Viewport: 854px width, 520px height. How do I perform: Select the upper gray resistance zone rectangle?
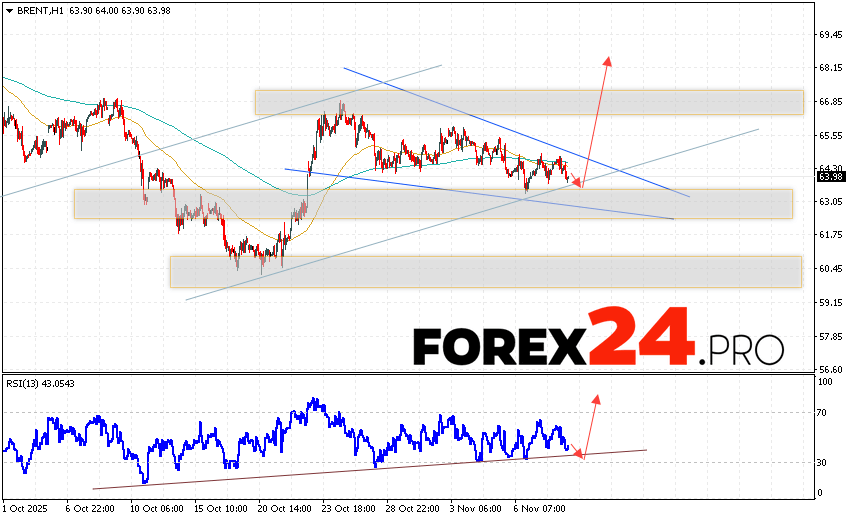528,102
